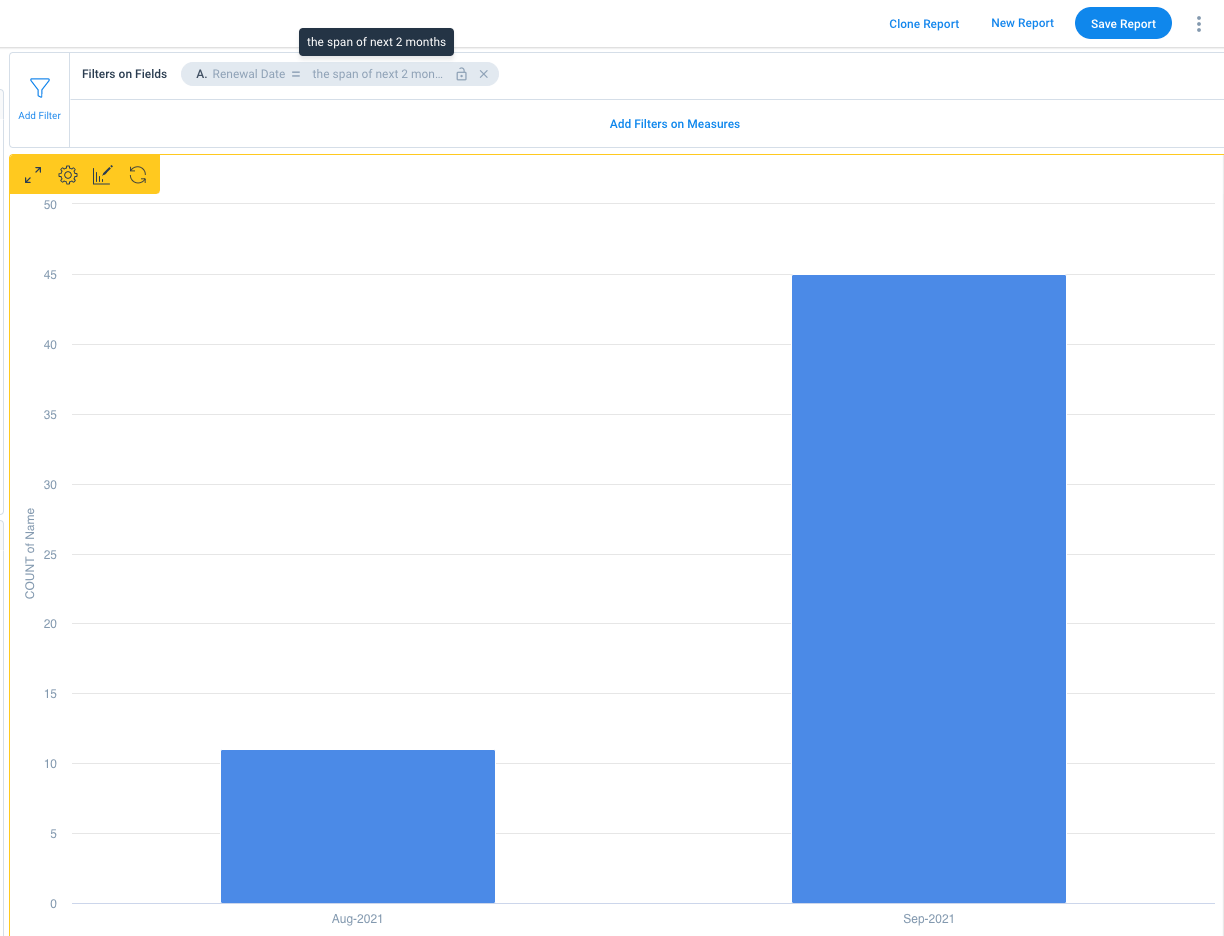Select the Sep-2021 bar in chart
This screenshot has width=1224, height=936.
coord(929,589)
